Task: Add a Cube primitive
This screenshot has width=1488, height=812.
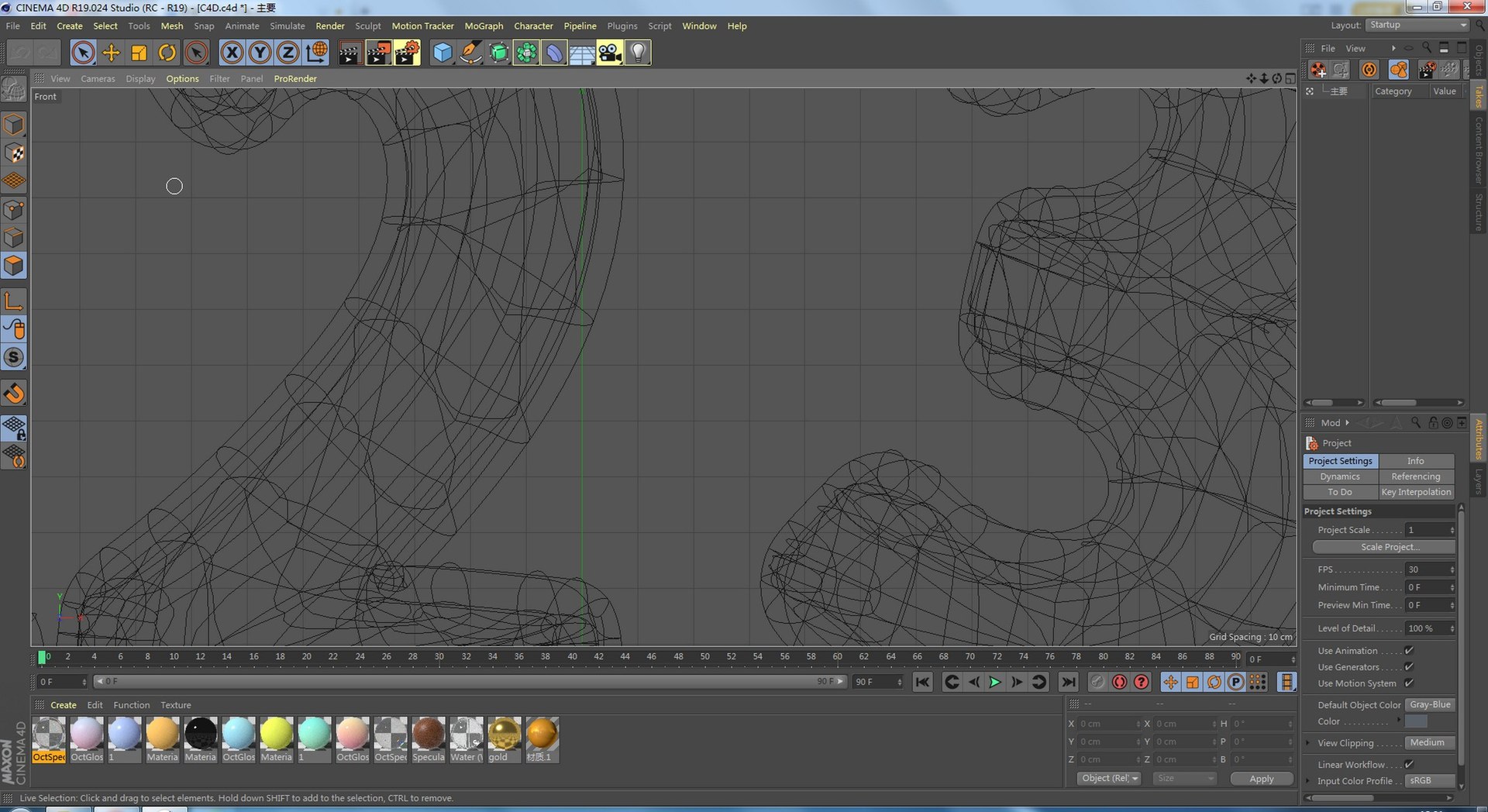Action: [442, 53]
